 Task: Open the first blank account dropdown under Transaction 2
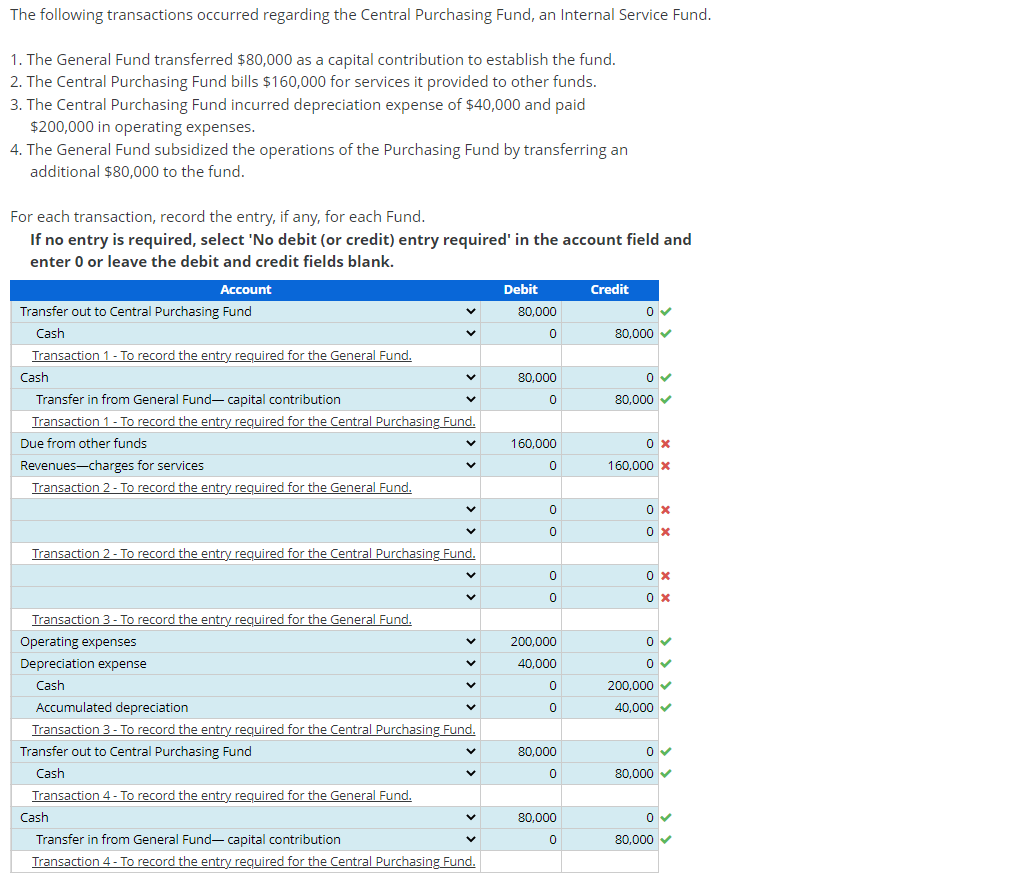(470, 509)
